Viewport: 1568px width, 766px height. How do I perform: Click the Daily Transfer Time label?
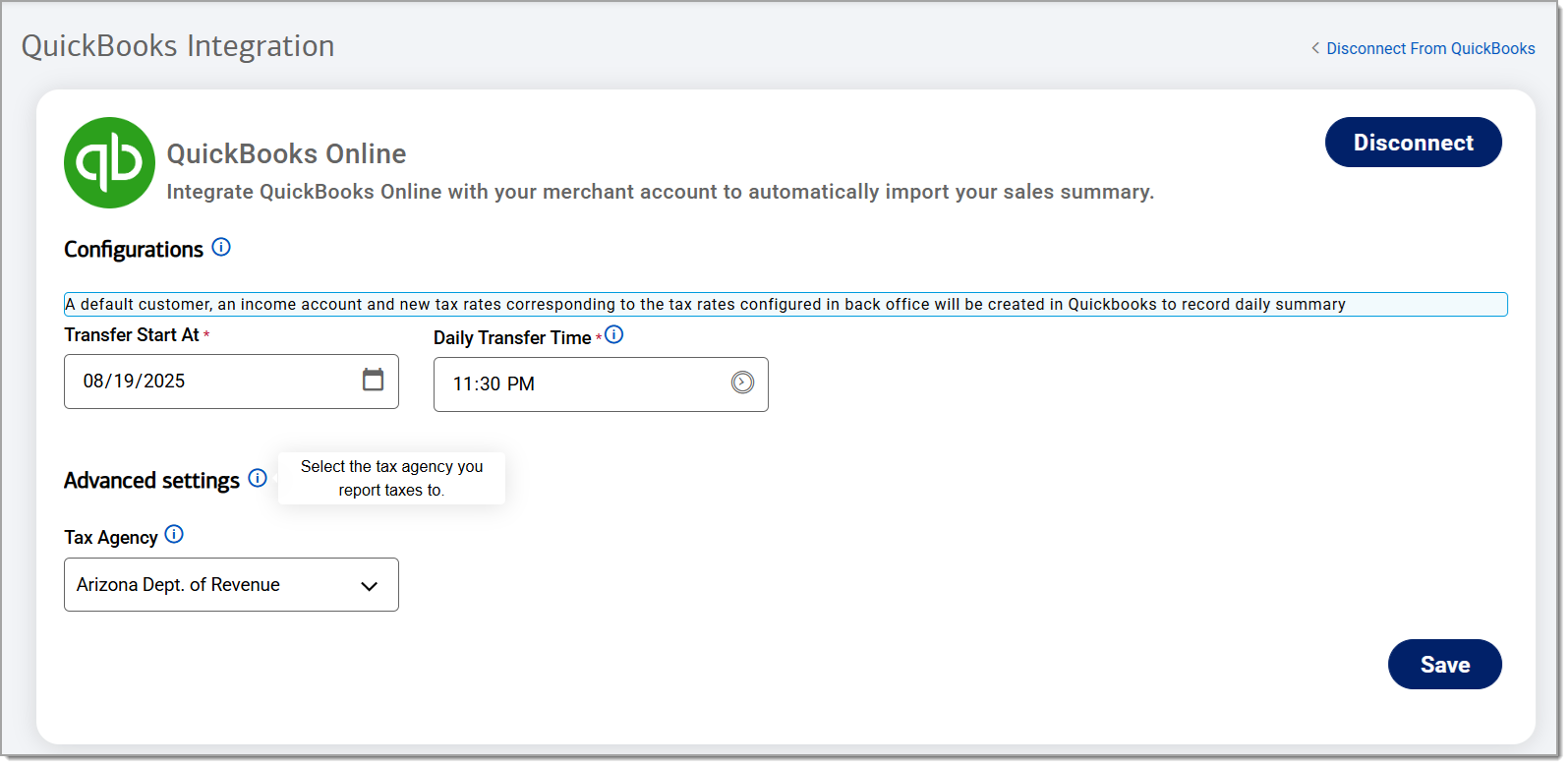click(512, 337)
